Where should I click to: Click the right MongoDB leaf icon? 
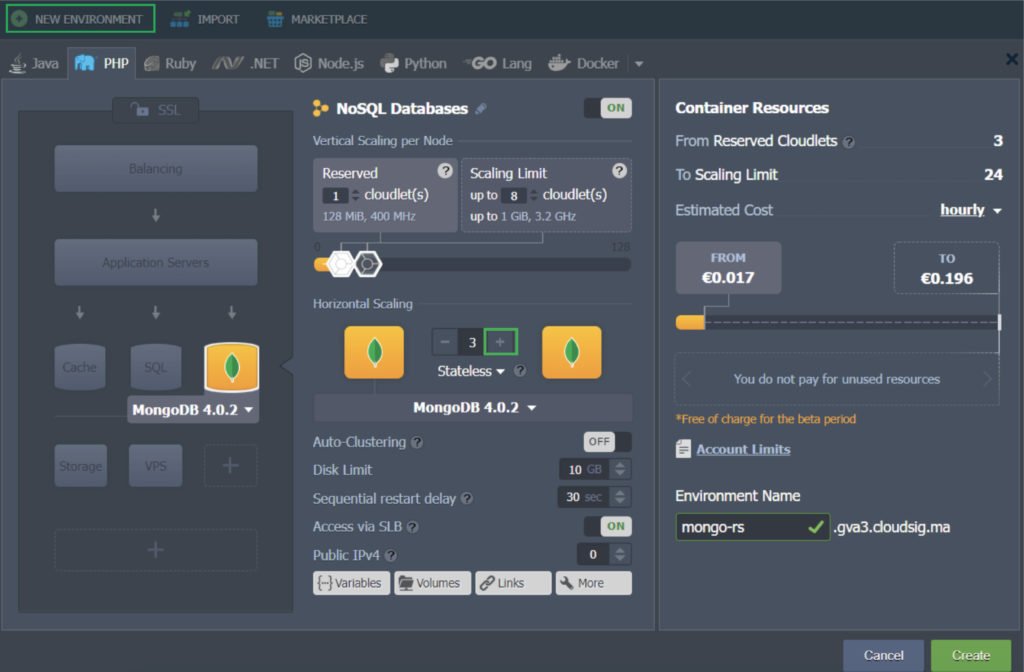571,352
